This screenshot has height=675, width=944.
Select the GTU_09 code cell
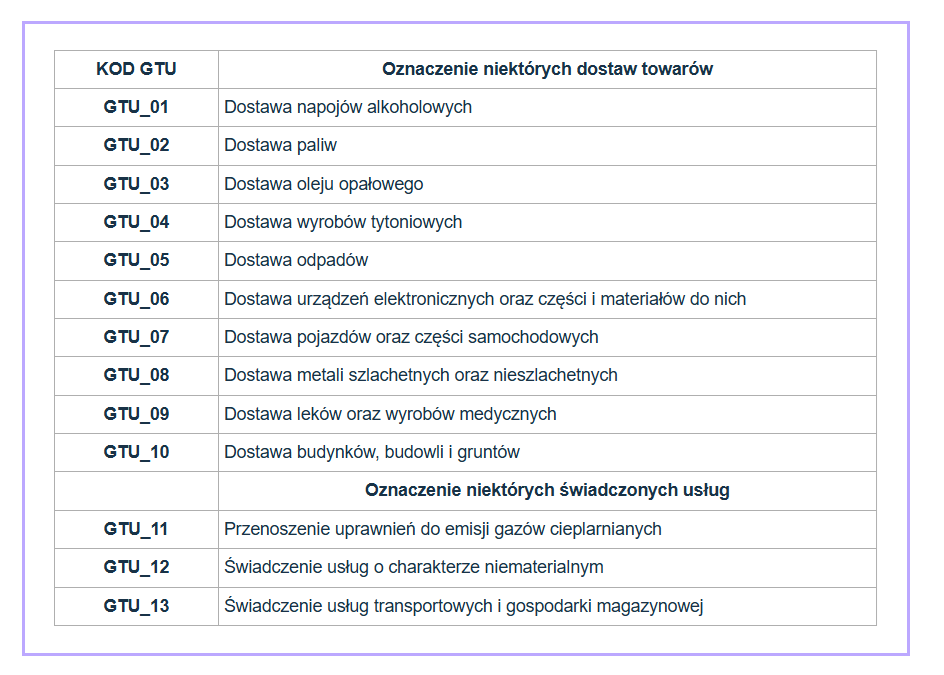tap(136, 414)
